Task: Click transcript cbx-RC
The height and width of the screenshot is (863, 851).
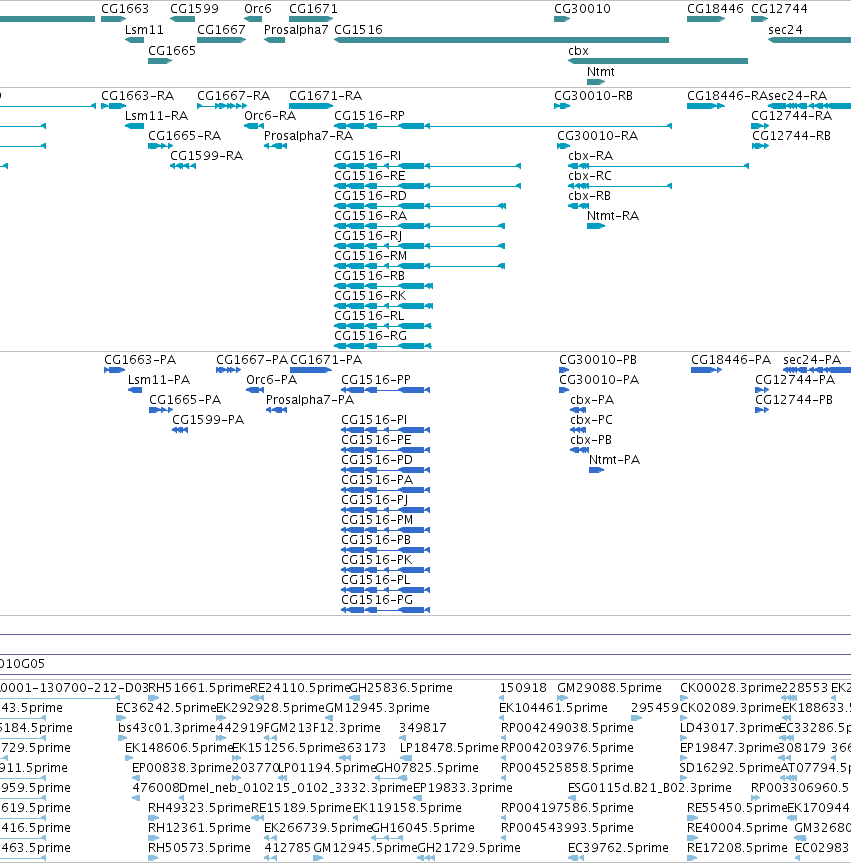Action: pyautogui.click(x=590, y=176)
